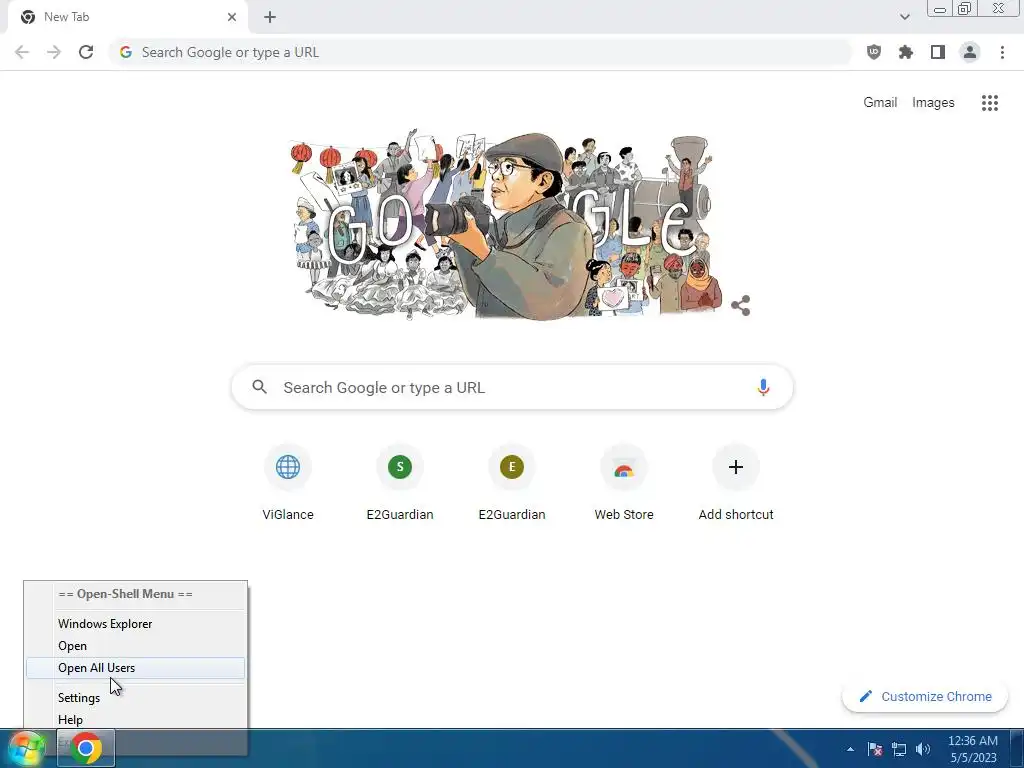The image size is (1024, 768).
Task: Open the olive E E2Guardian shortcut
Action: click(x=512, y=483)
